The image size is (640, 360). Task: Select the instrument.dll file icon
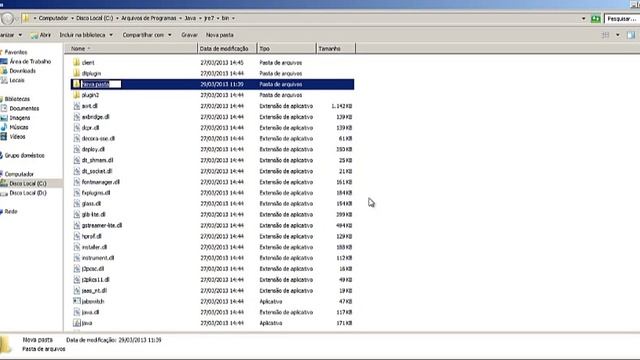pos(76,258)
